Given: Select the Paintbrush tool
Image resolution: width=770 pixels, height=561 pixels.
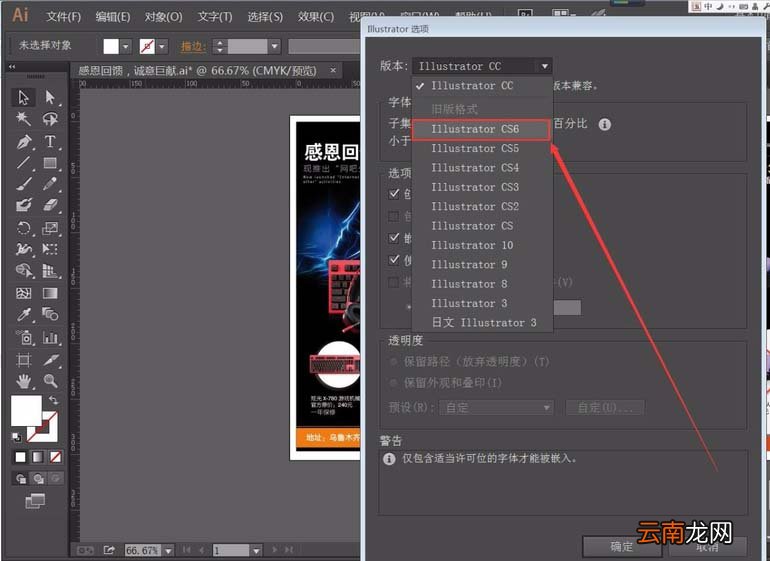Looking at the screenshot, I should pos(24,184).
